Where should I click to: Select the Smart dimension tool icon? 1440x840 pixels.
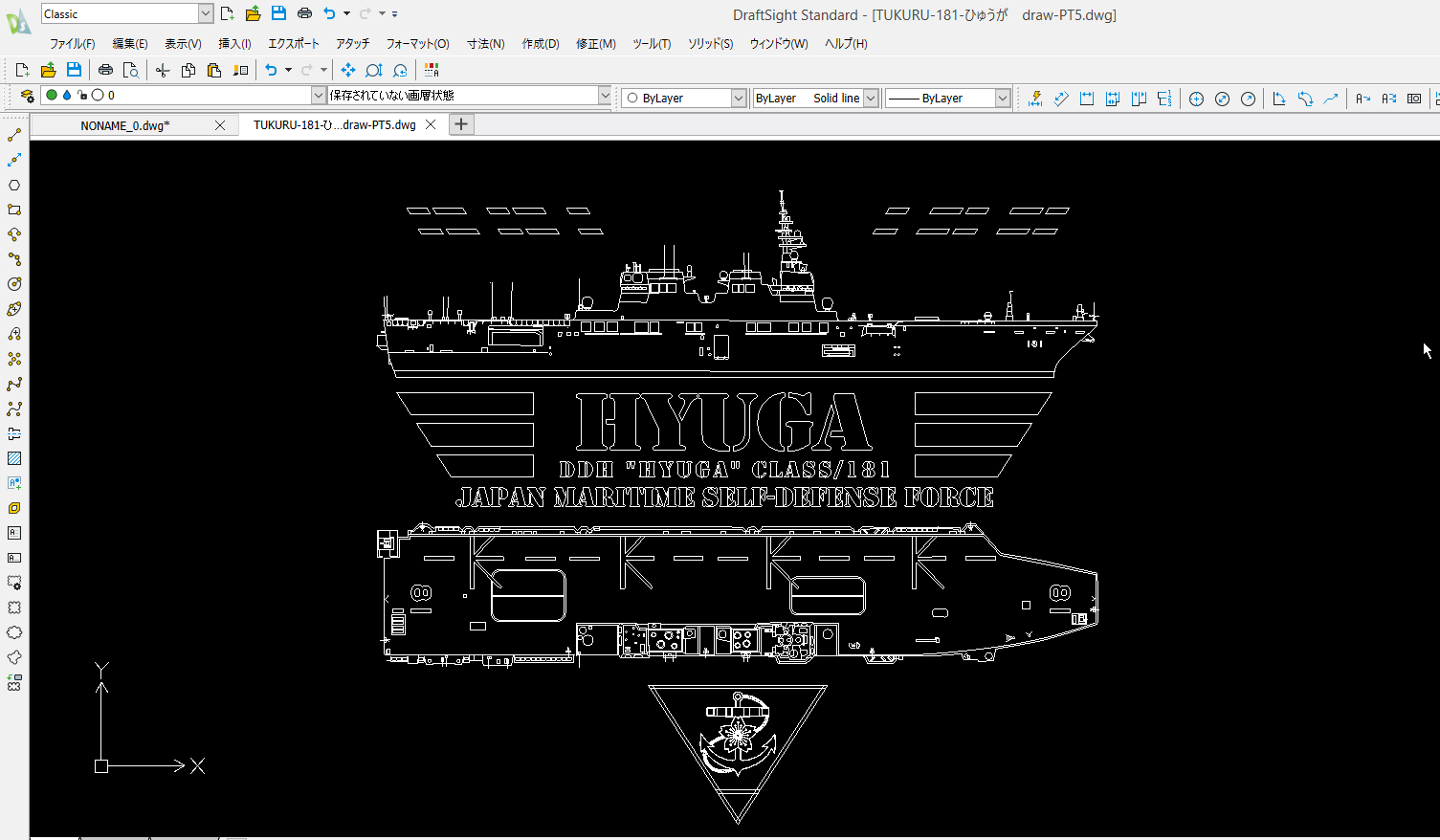pyautogui.click(x=1035, y=99)
